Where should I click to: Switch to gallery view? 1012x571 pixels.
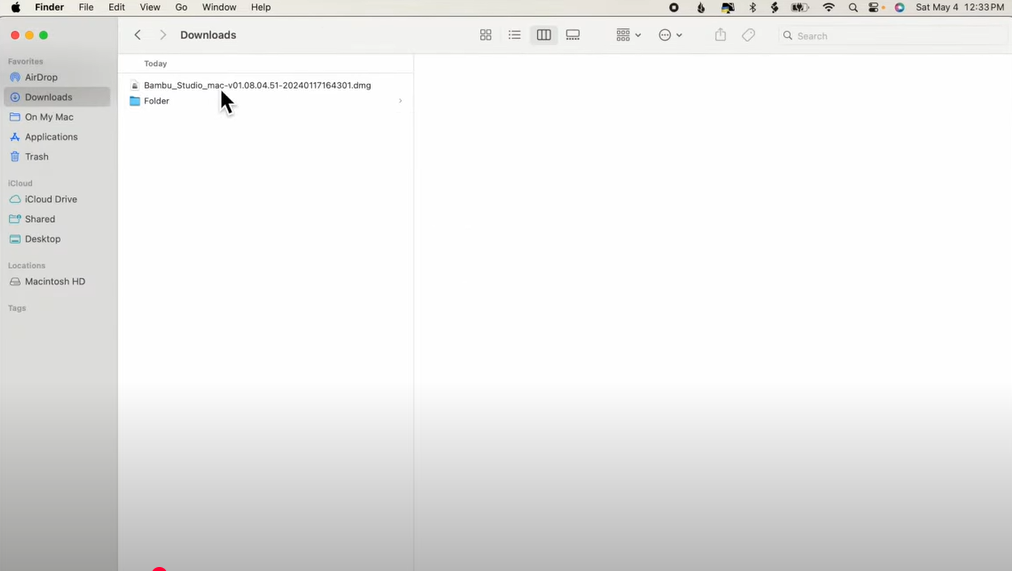pos(572,35)
